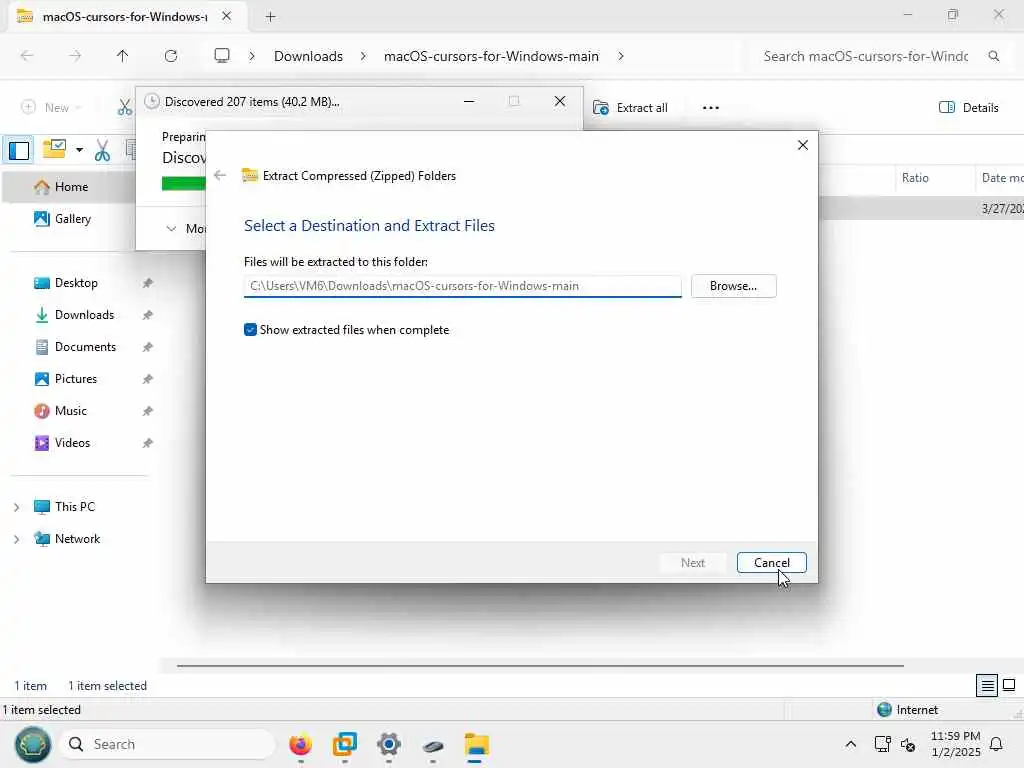Open the Details pane button

968,108
